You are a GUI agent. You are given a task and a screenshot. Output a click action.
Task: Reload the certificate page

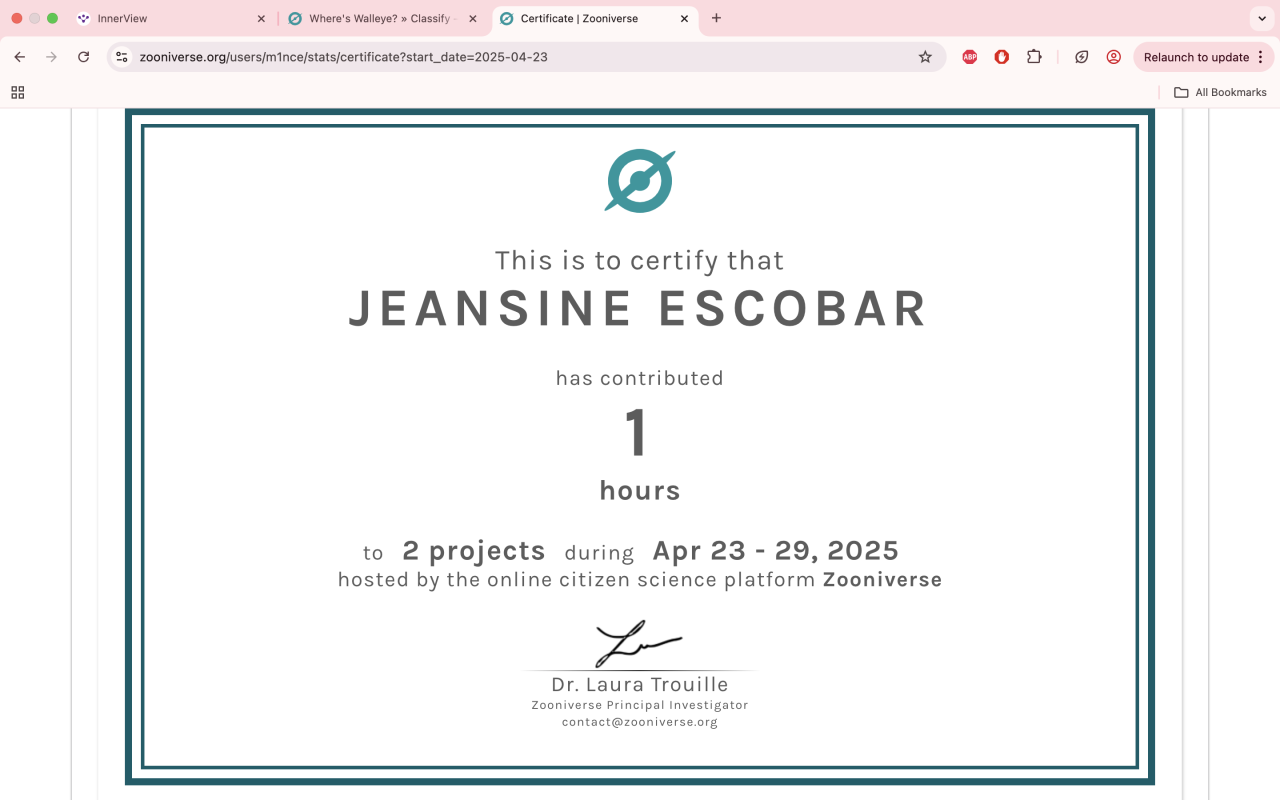(x=84, y=57)
